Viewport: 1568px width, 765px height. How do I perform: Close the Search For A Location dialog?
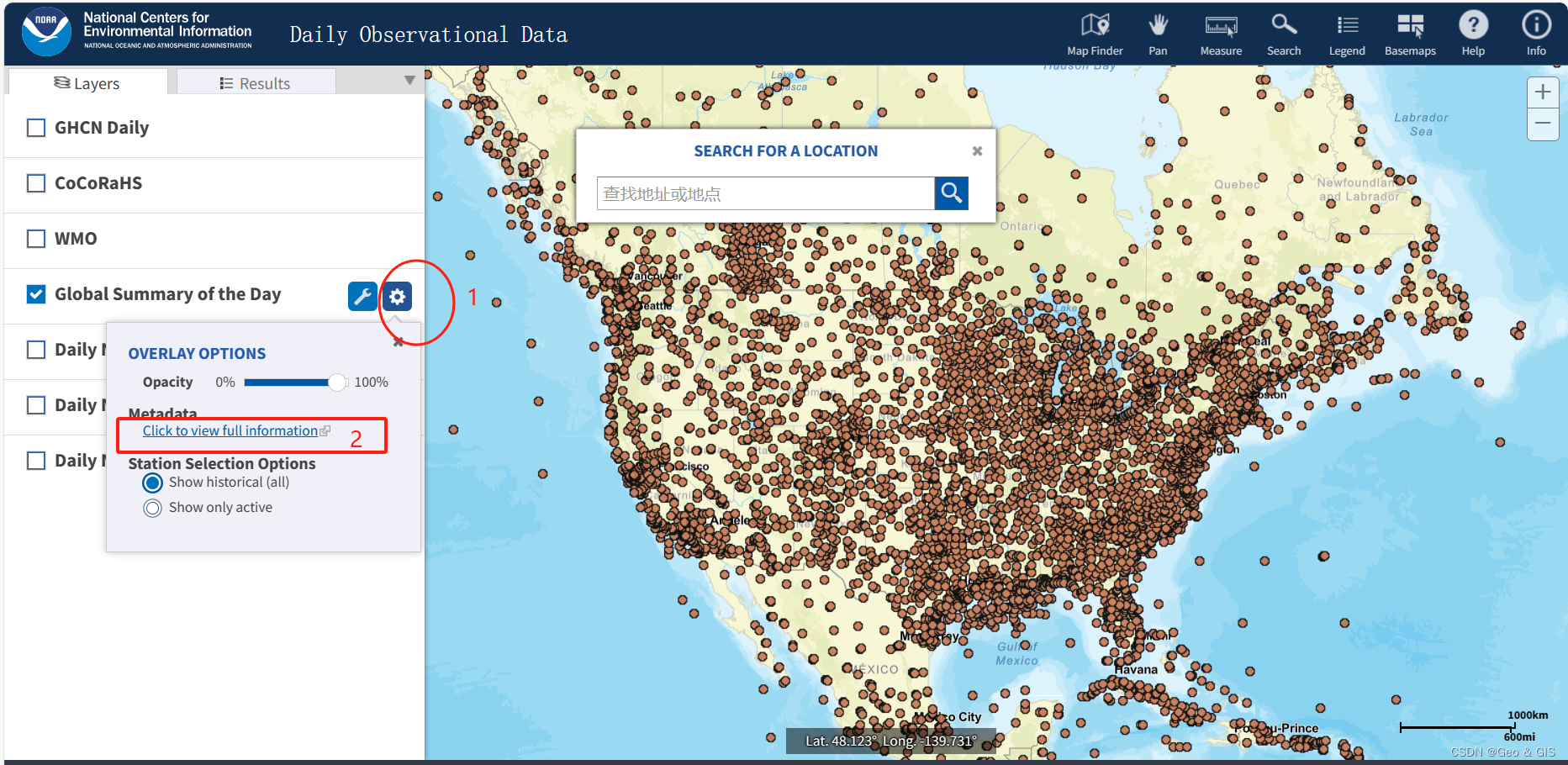tap(977, 151)
